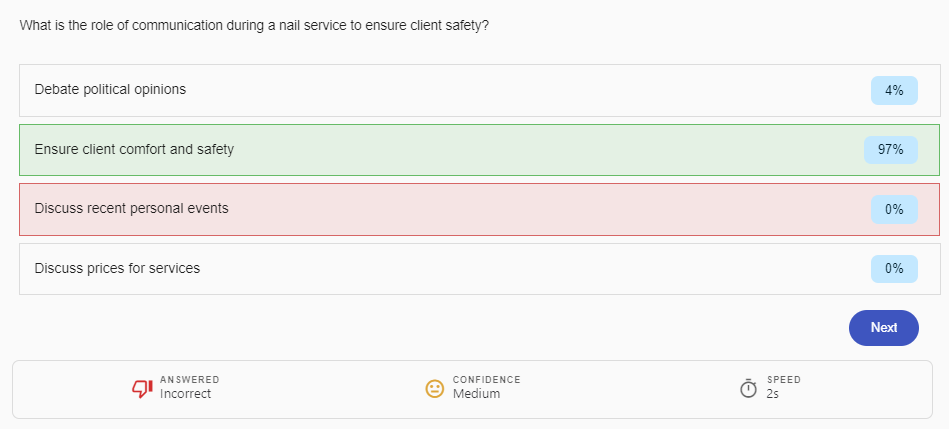The height and width of the screenshot is (429, 949).
Task: Click the 97% response badge
Action: click(x=890, y=150)
